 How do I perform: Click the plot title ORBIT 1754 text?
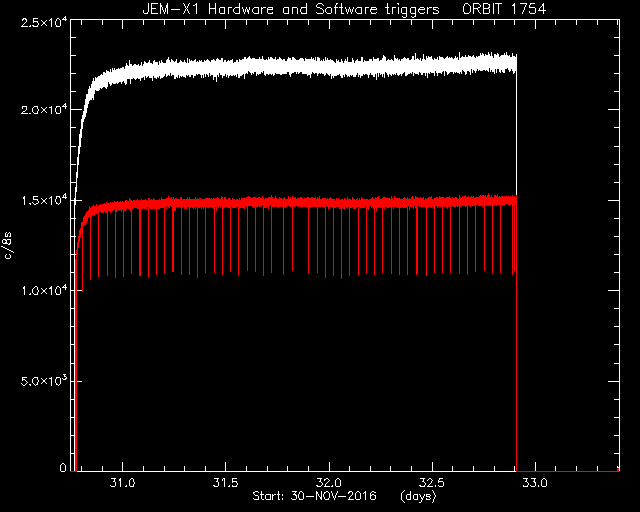point(504,9)
